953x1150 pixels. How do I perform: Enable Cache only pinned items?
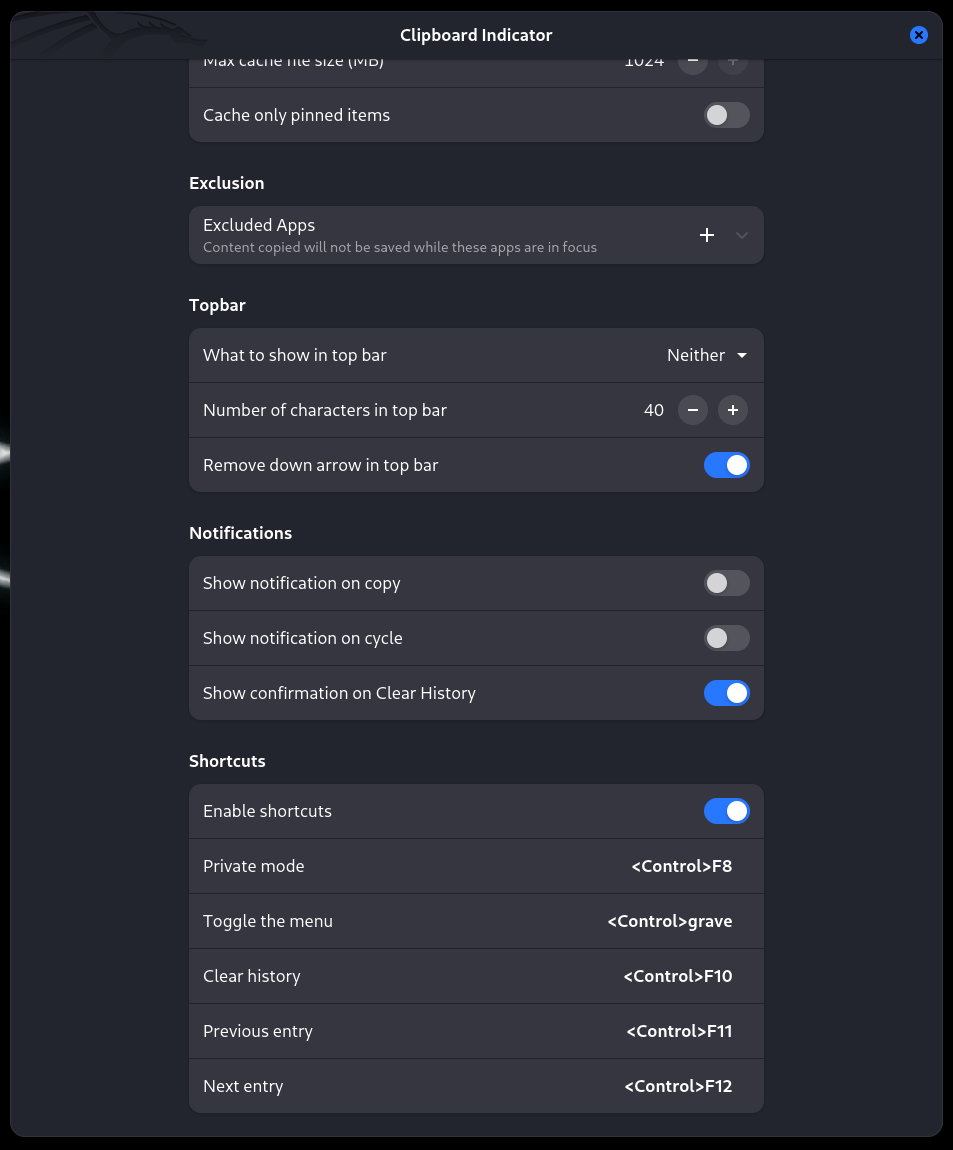tap(726, 115)
